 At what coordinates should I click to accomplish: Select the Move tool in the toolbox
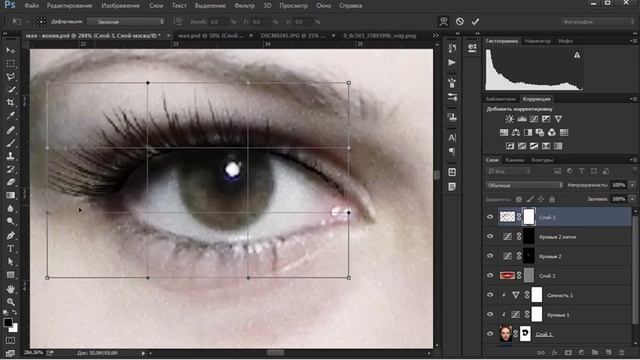(11, 50)
